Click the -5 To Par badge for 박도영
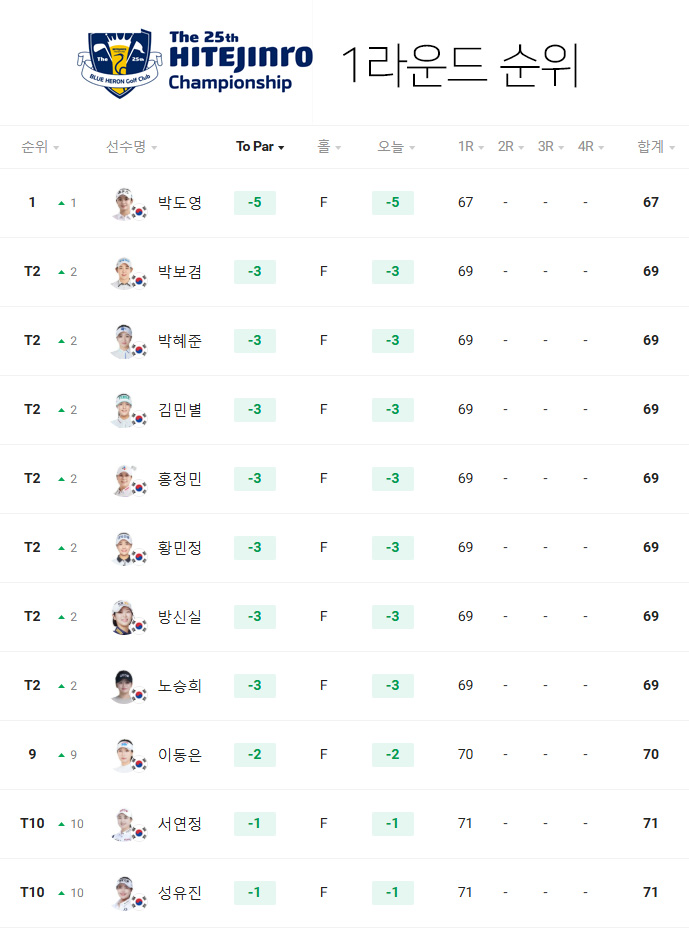This screenshot has height=932, width=689. (x=255, y=203)
